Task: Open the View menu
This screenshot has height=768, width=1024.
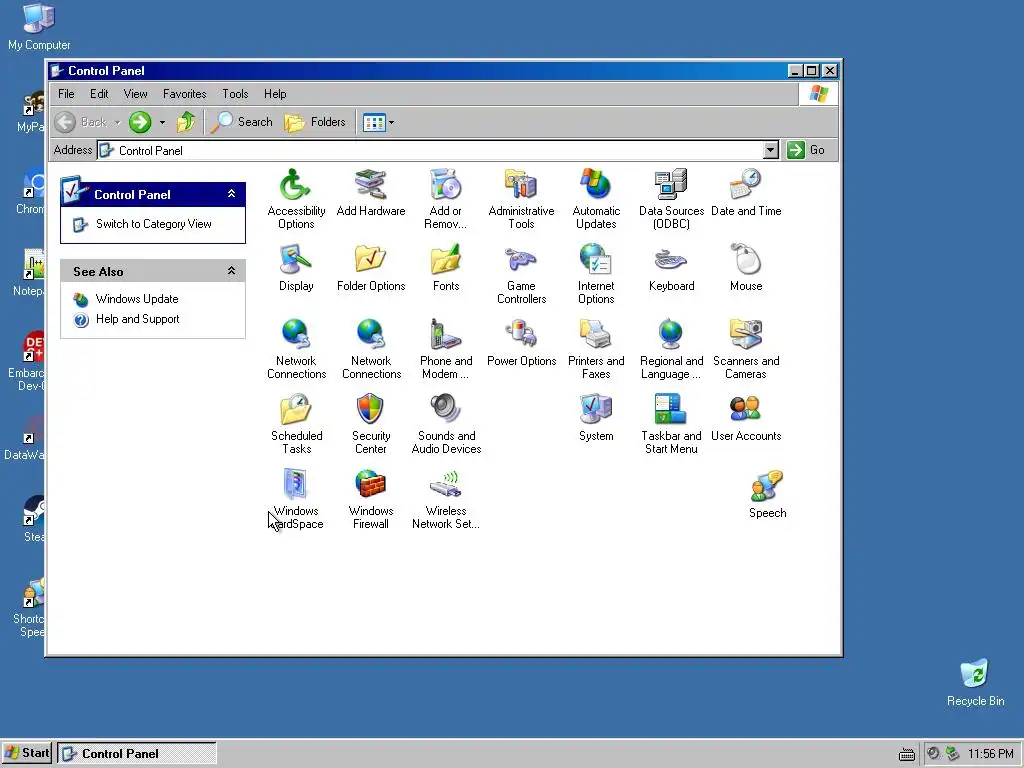Action: tap(135, 94)
